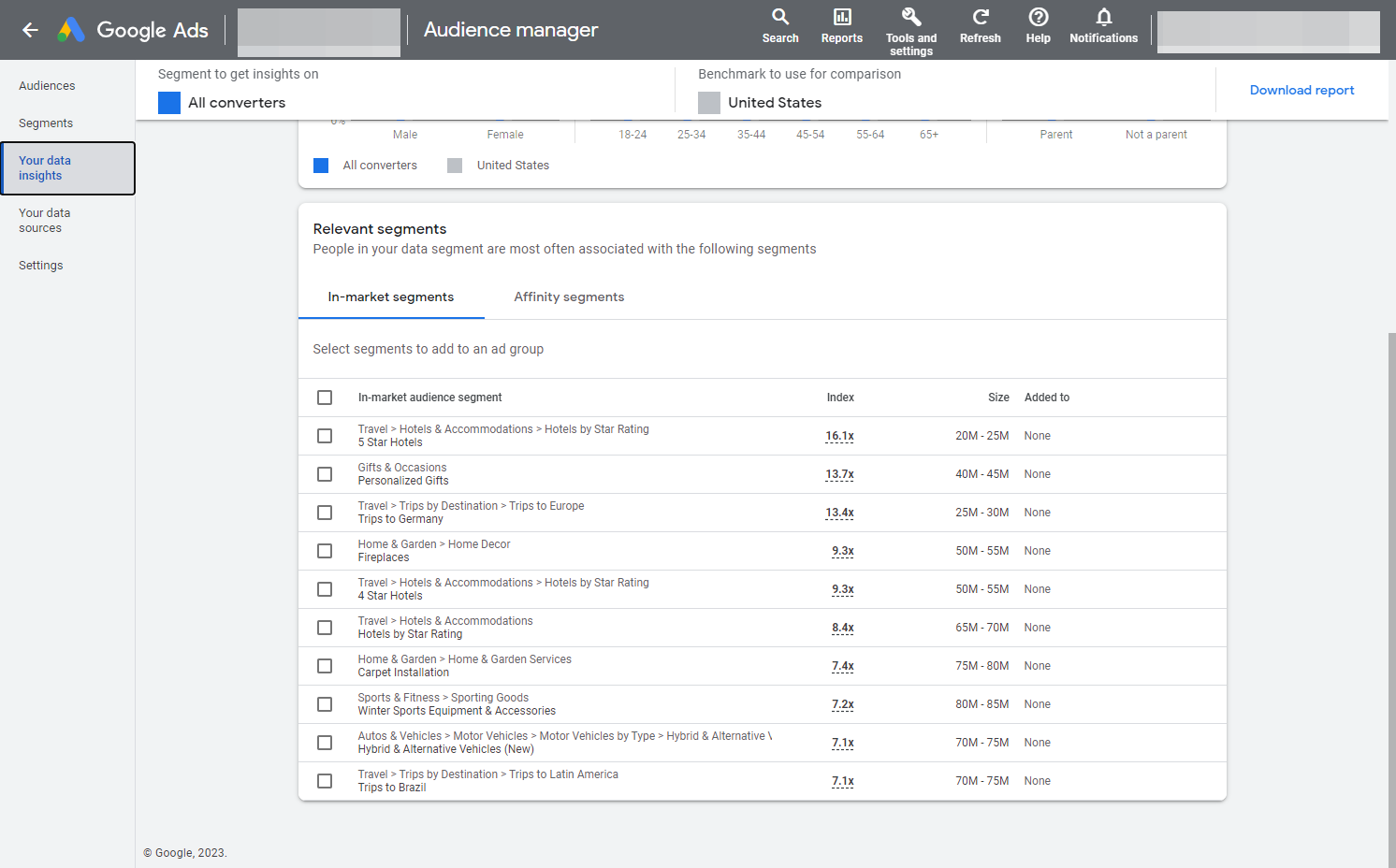Click the Fireplaces segment name

coord(384,557)
